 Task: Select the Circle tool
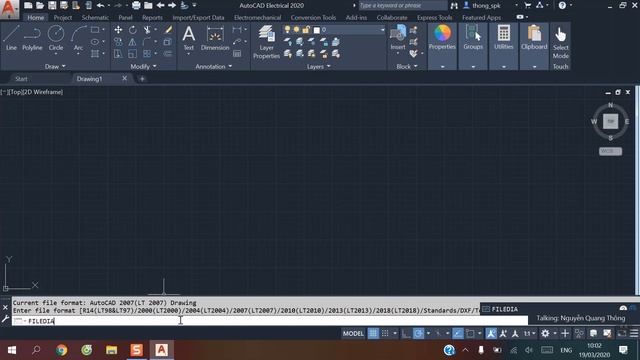[x=56, y=38]
